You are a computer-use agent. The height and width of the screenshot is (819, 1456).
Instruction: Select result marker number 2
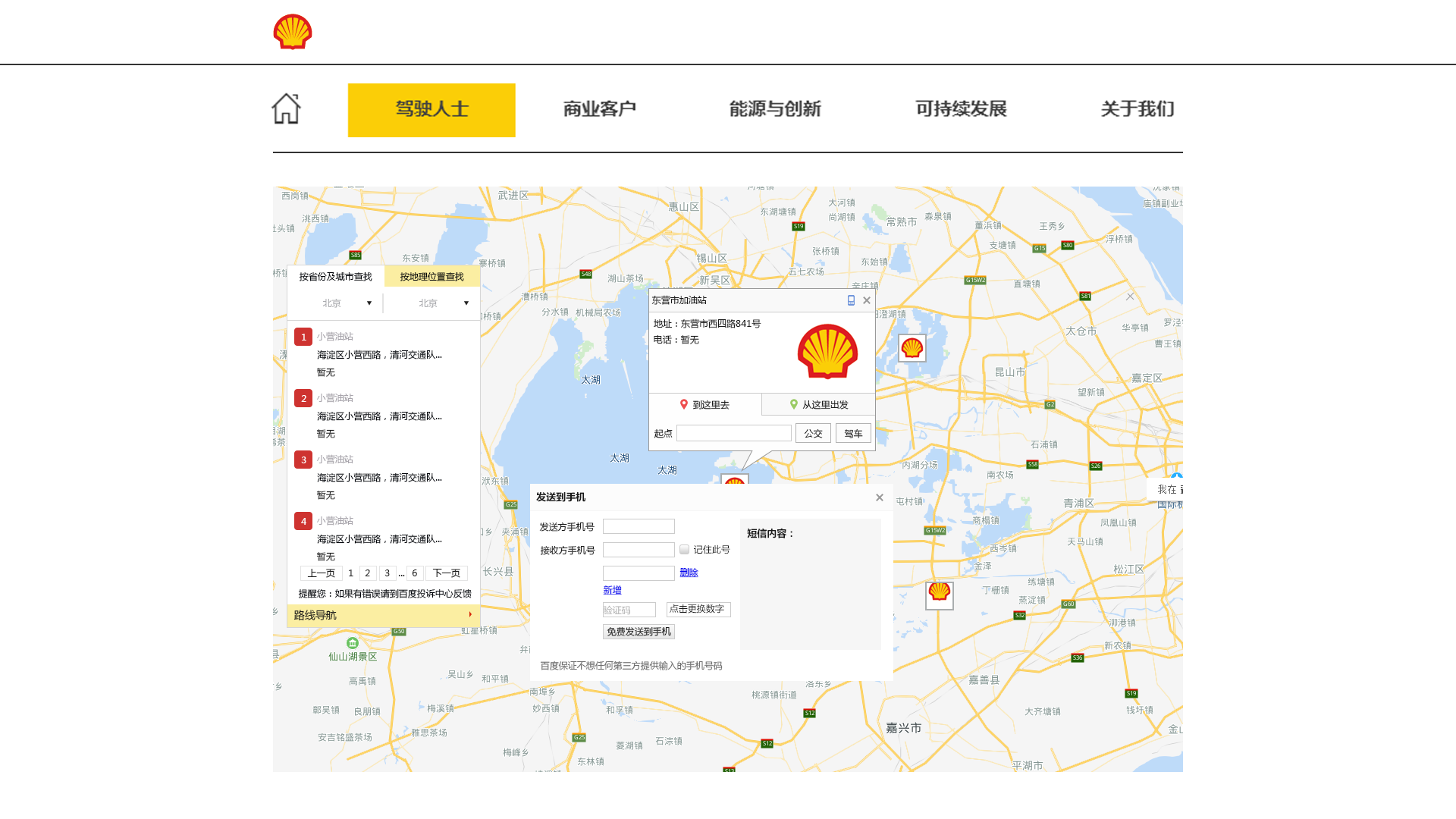(303, 398)
